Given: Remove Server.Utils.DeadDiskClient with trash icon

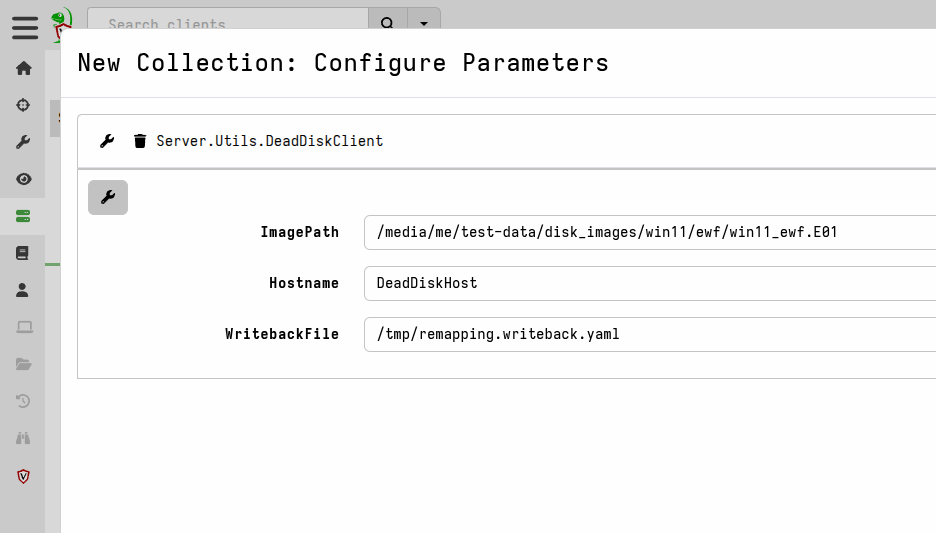Looking at the screenshot, I should pyautogui.click(x=140, y=141).
